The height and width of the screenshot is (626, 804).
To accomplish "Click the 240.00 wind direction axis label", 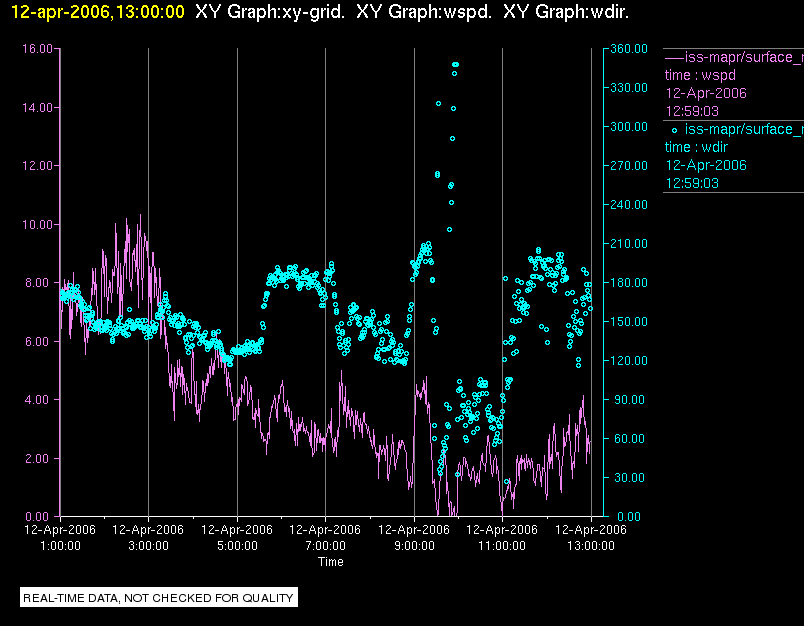I will tap(629, 205).
